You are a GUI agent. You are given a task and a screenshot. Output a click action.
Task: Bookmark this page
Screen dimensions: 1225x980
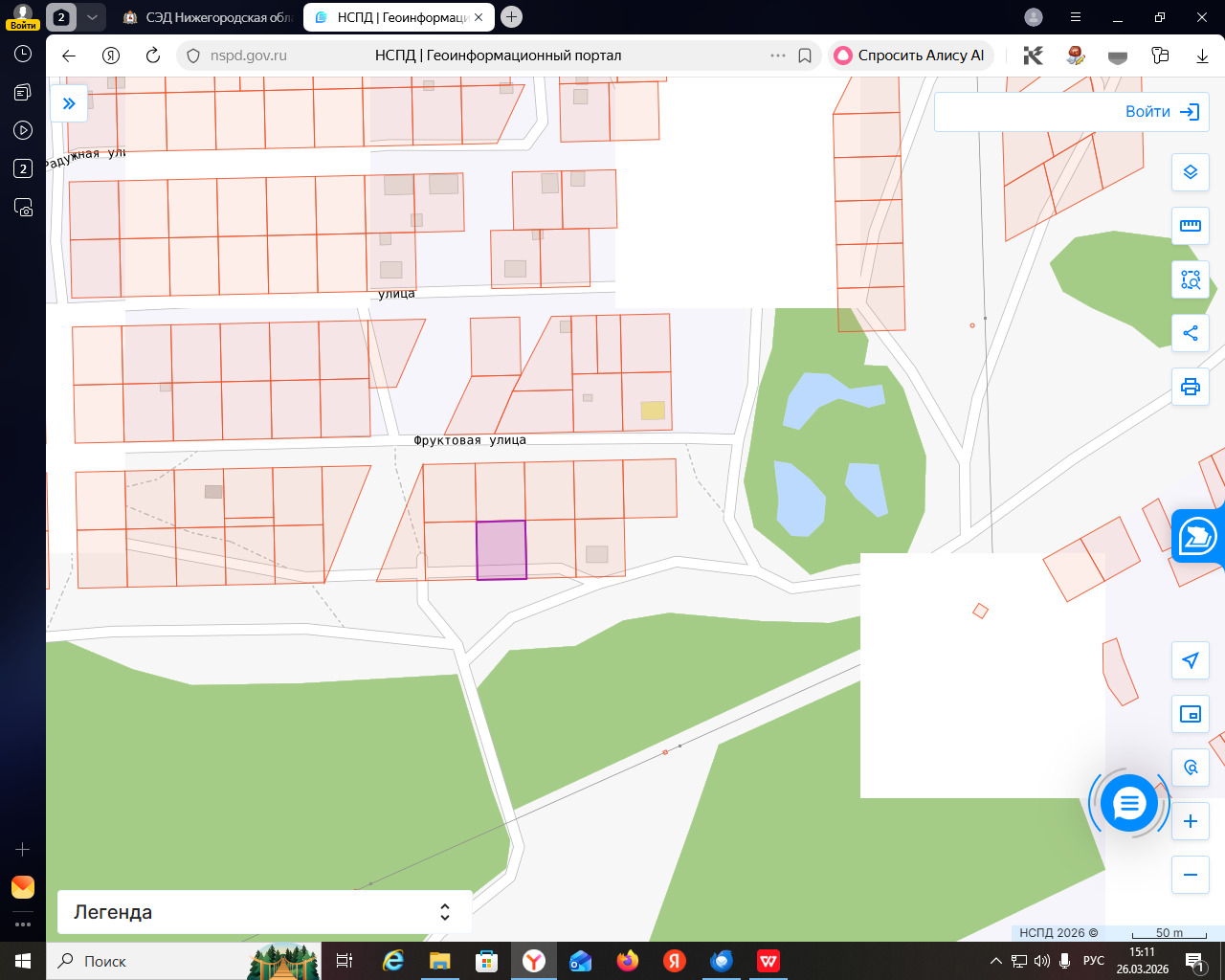pyautogui.click(x=805, y=56)
